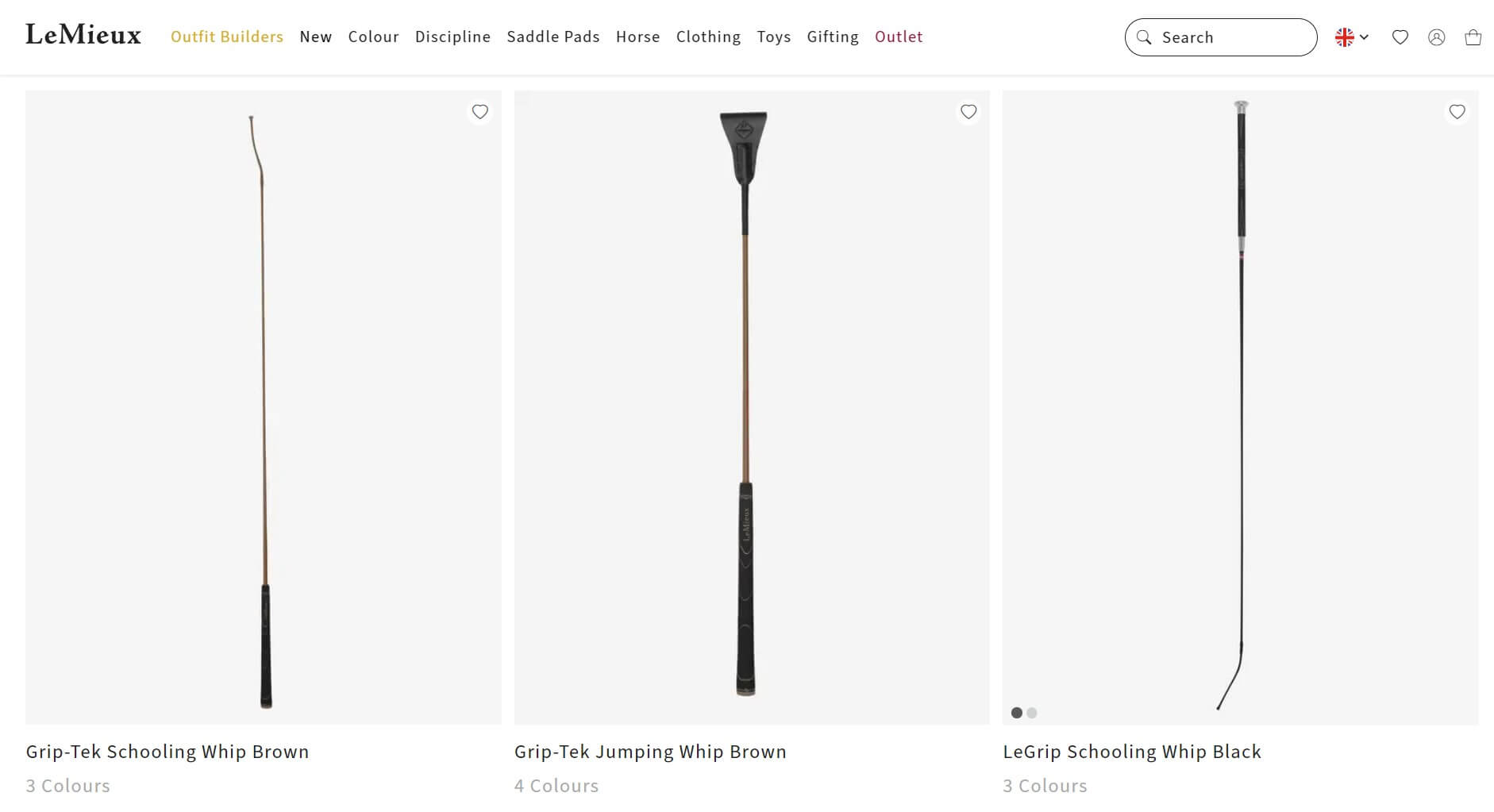Favourite the Grip-Tek Jumping Whip Brown
Viewport: 1494px width, 812px height.
pos(968,112)
